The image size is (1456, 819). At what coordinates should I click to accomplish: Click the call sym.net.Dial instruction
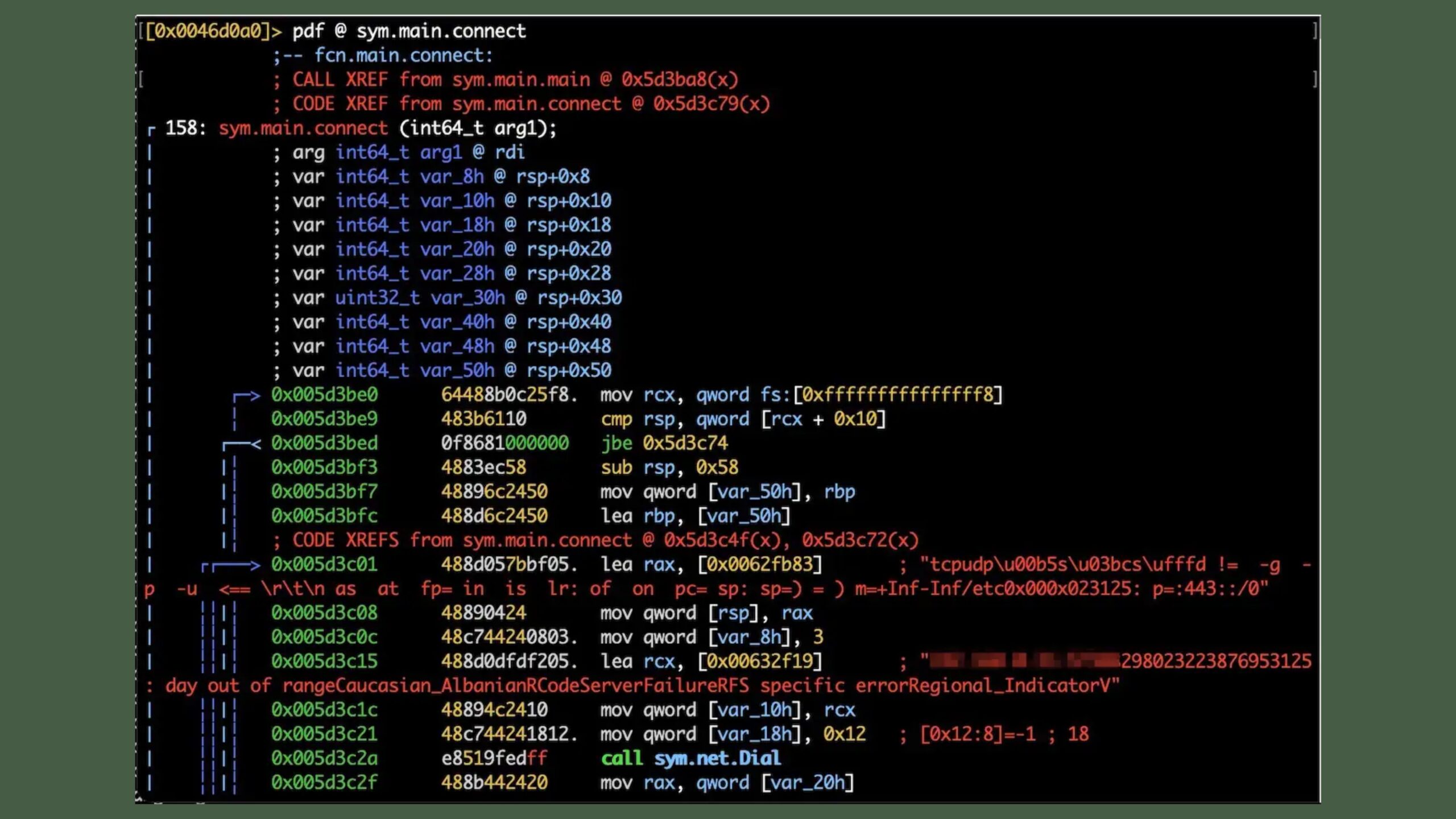(x=690, y=759)
